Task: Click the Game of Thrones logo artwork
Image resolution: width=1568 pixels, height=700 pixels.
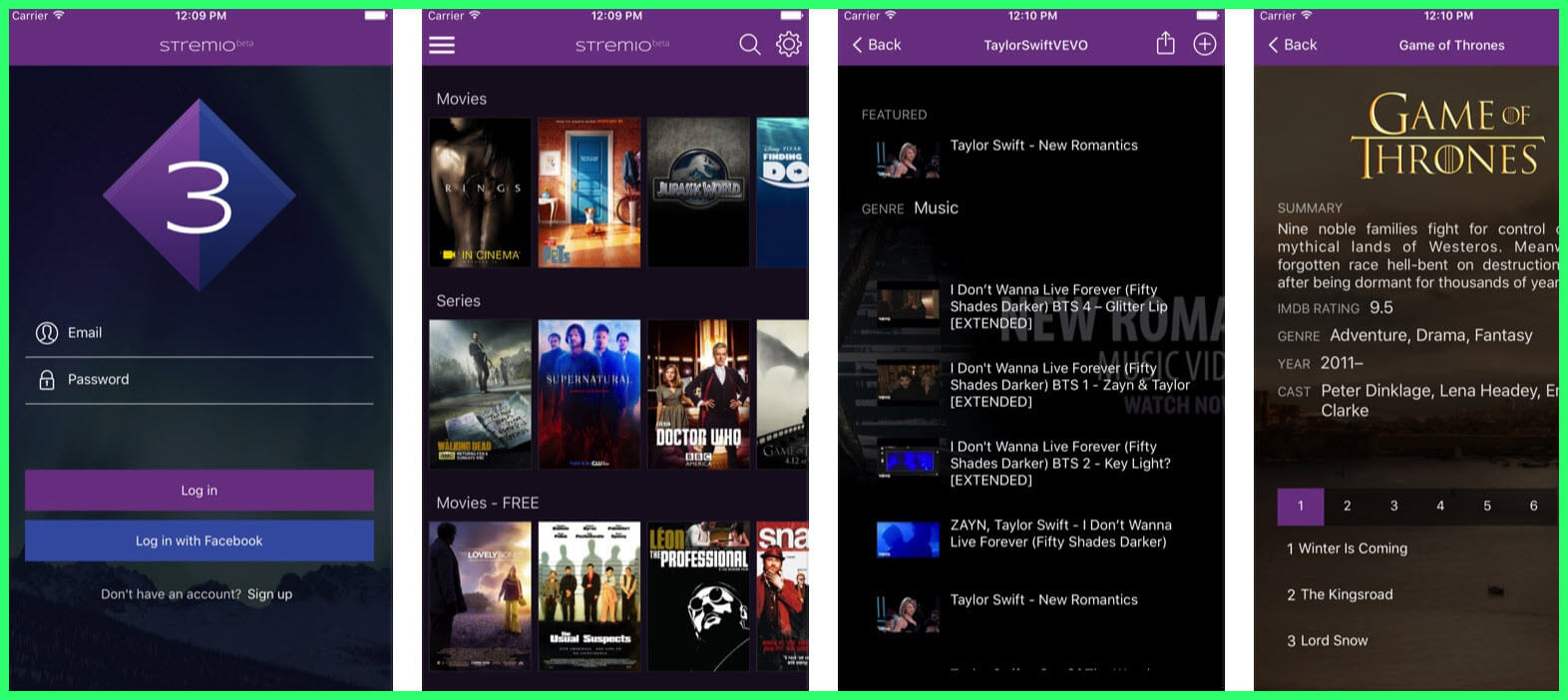Action: tap(1447, 136)
